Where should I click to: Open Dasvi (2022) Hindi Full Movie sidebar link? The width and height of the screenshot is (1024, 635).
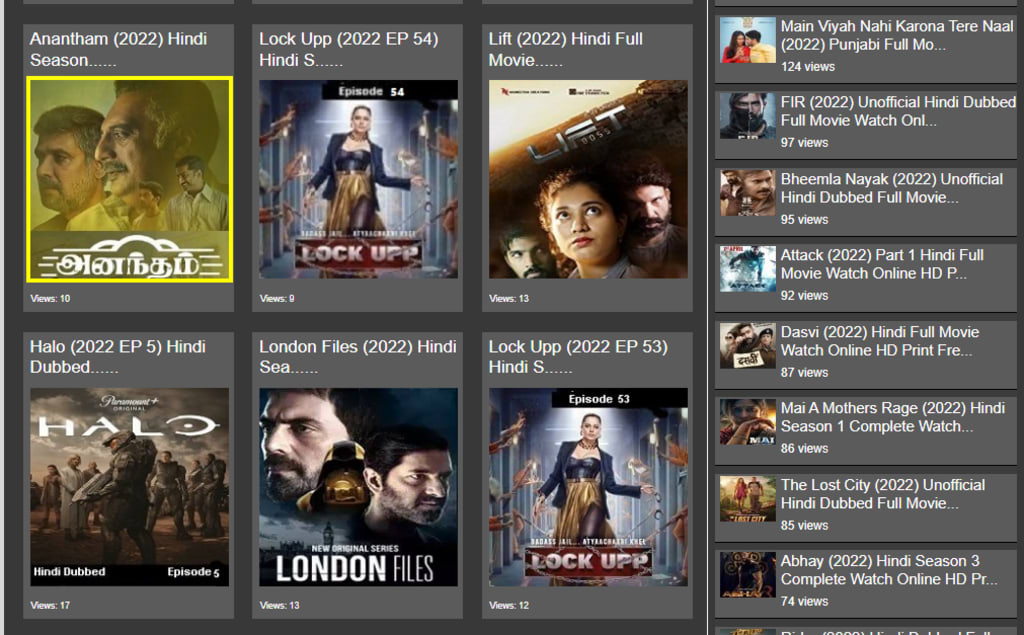point(880,341)
